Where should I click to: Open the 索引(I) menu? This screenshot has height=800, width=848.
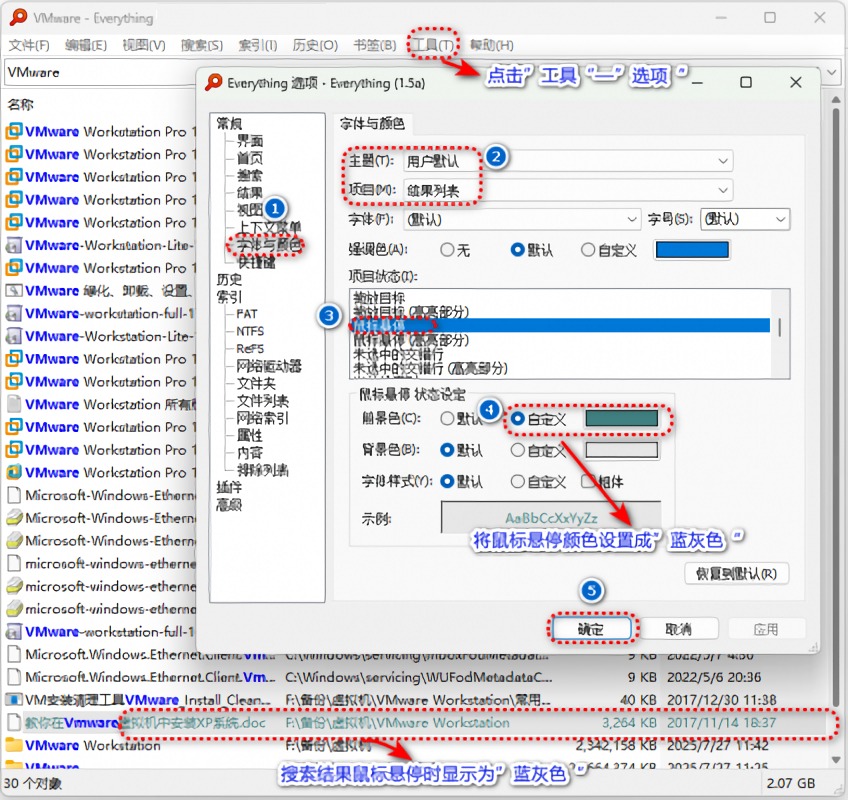coord(258,45)
